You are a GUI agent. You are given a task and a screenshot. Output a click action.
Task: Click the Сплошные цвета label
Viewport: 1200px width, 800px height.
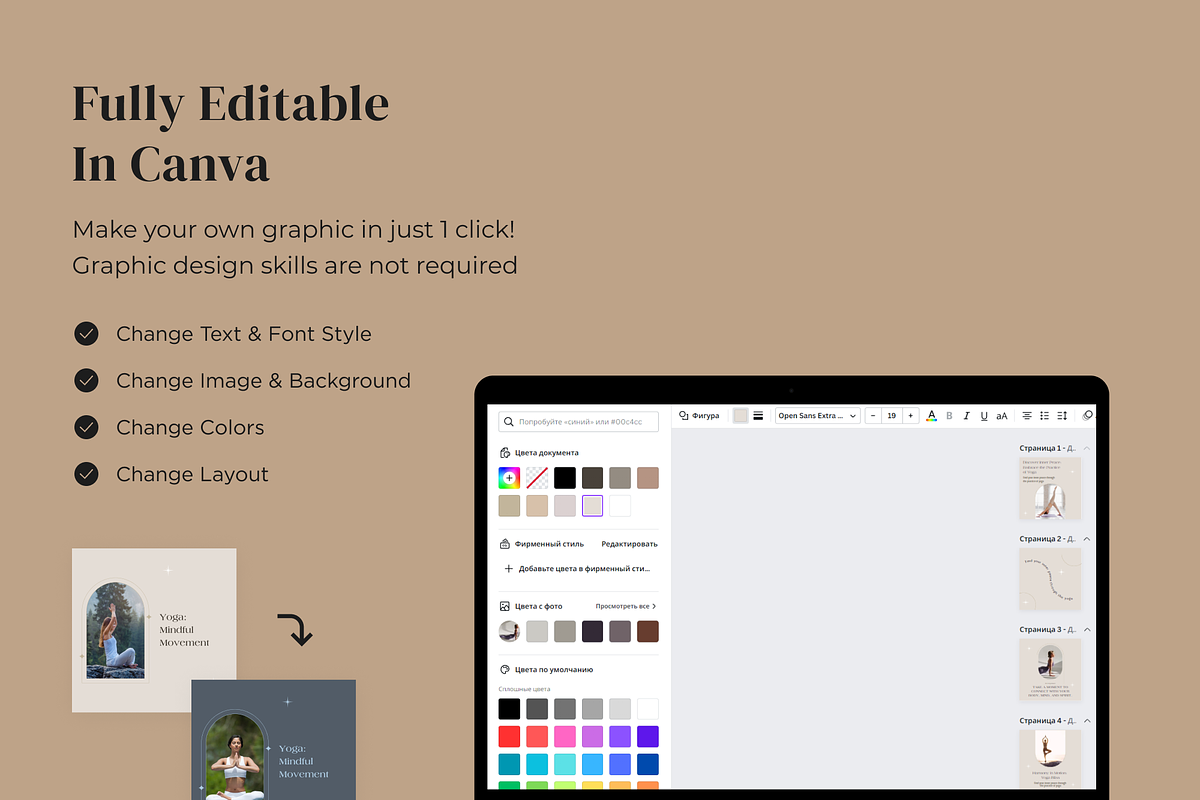pos(524,689)
